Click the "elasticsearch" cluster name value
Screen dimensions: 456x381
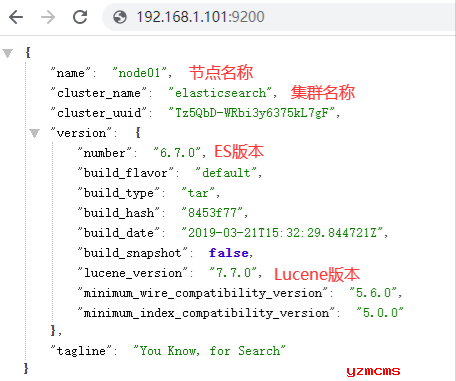pyautogui.click(x=220, y=93)
